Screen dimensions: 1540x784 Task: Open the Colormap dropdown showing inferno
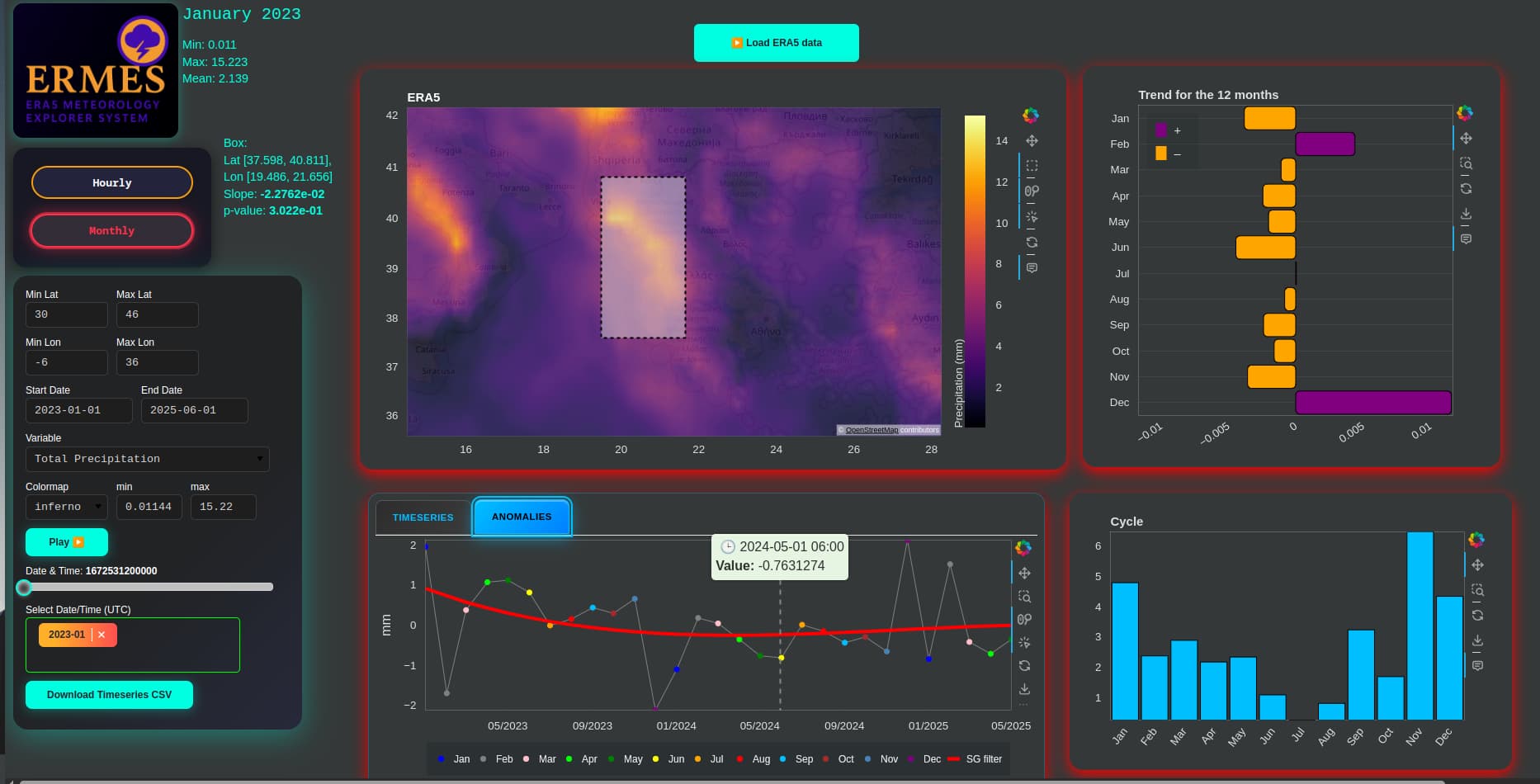tap(67, 507)
